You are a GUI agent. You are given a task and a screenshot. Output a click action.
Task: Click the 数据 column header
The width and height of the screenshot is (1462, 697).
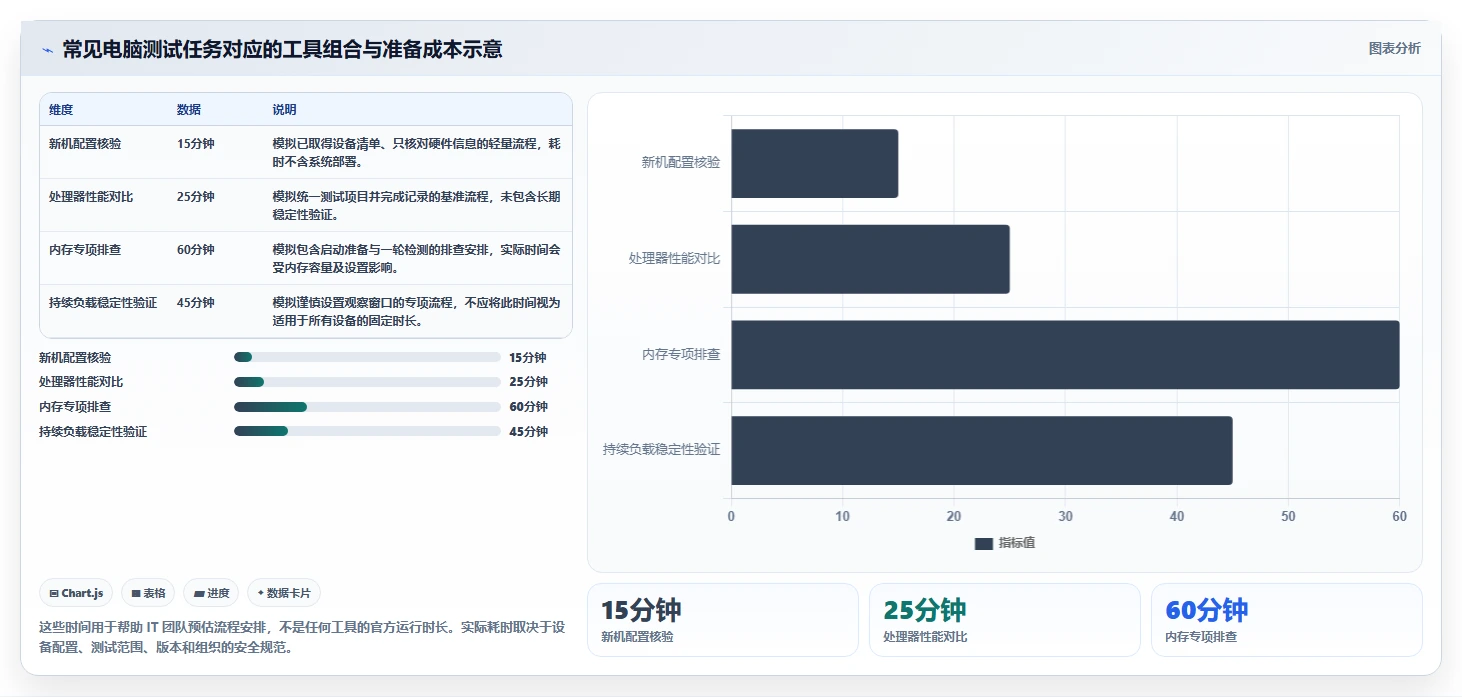(x=189, y=110)
